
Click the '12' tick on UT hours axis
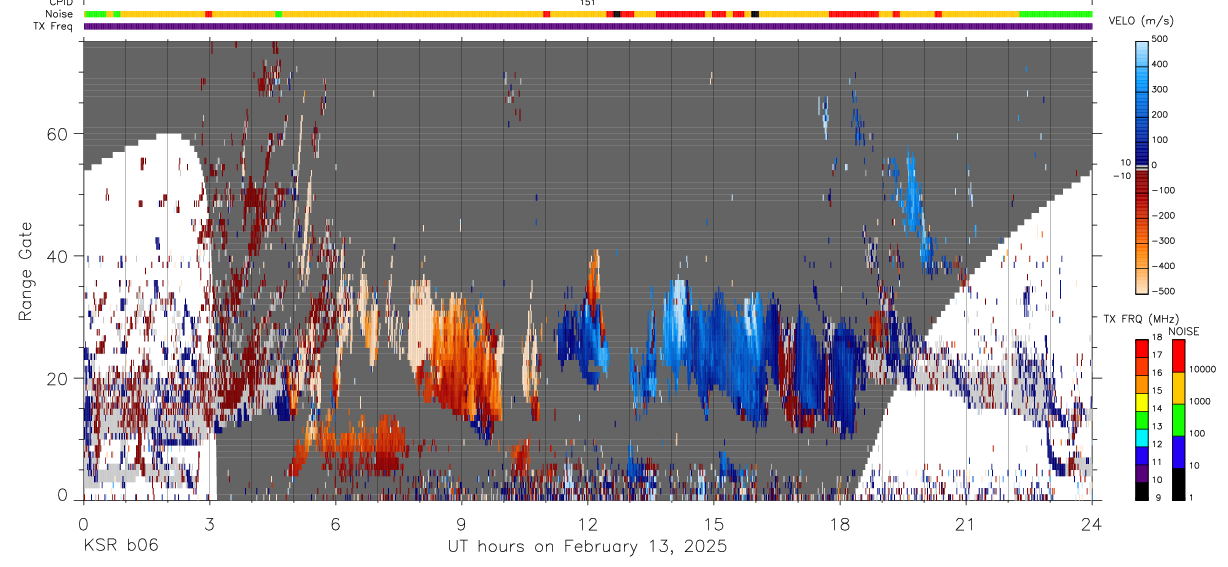click(588, 525)
